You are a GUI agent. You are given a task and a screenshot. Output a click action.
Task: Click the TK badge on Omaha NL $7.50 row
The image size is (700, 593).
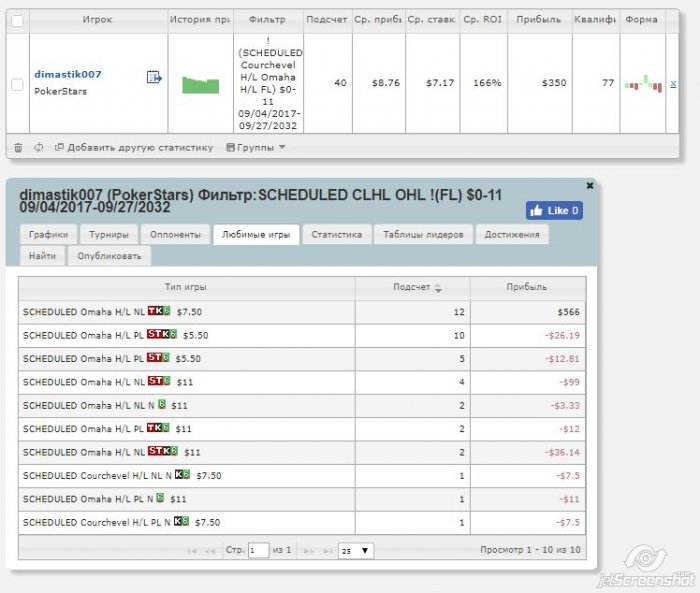point(159,311)
